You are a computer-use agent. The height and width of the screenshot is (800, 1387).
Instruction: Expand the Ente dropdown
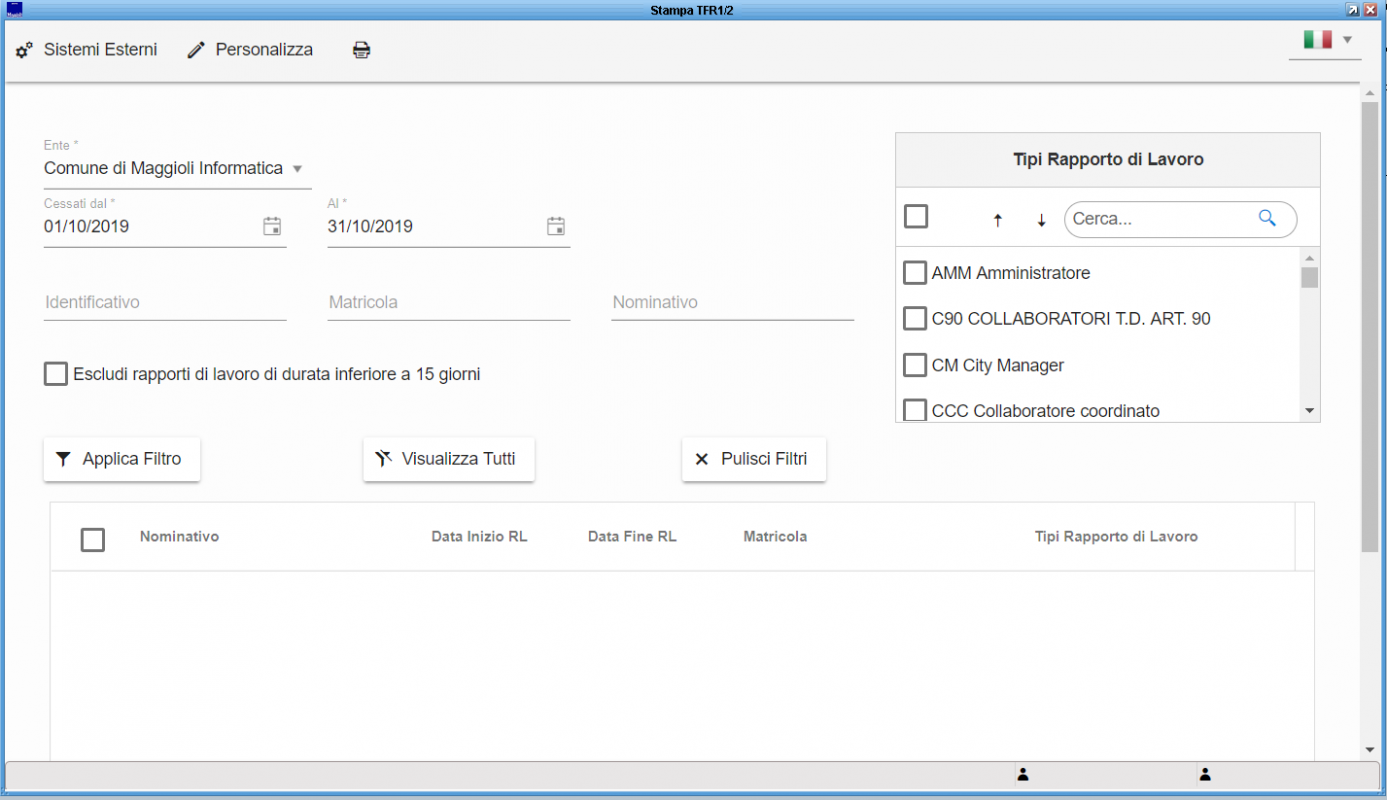click(297, 169)
